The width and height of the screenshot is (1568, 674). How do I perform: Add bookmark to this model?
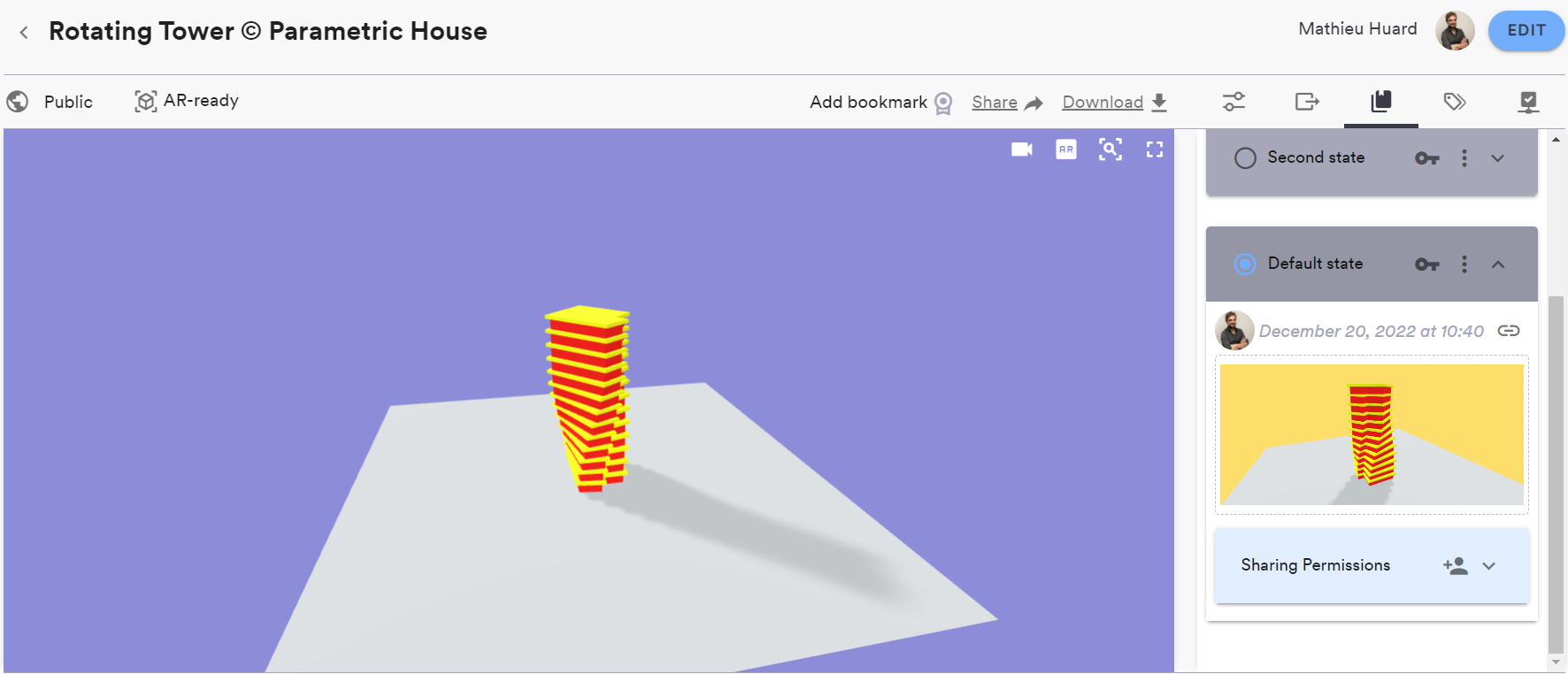(x=880, y=103)
